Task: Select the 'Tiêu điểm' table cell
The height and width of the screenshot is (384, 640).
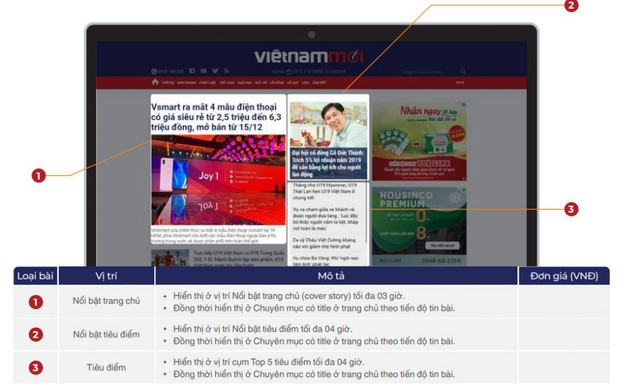Action: pyautogui.click(x=106, y=367)
